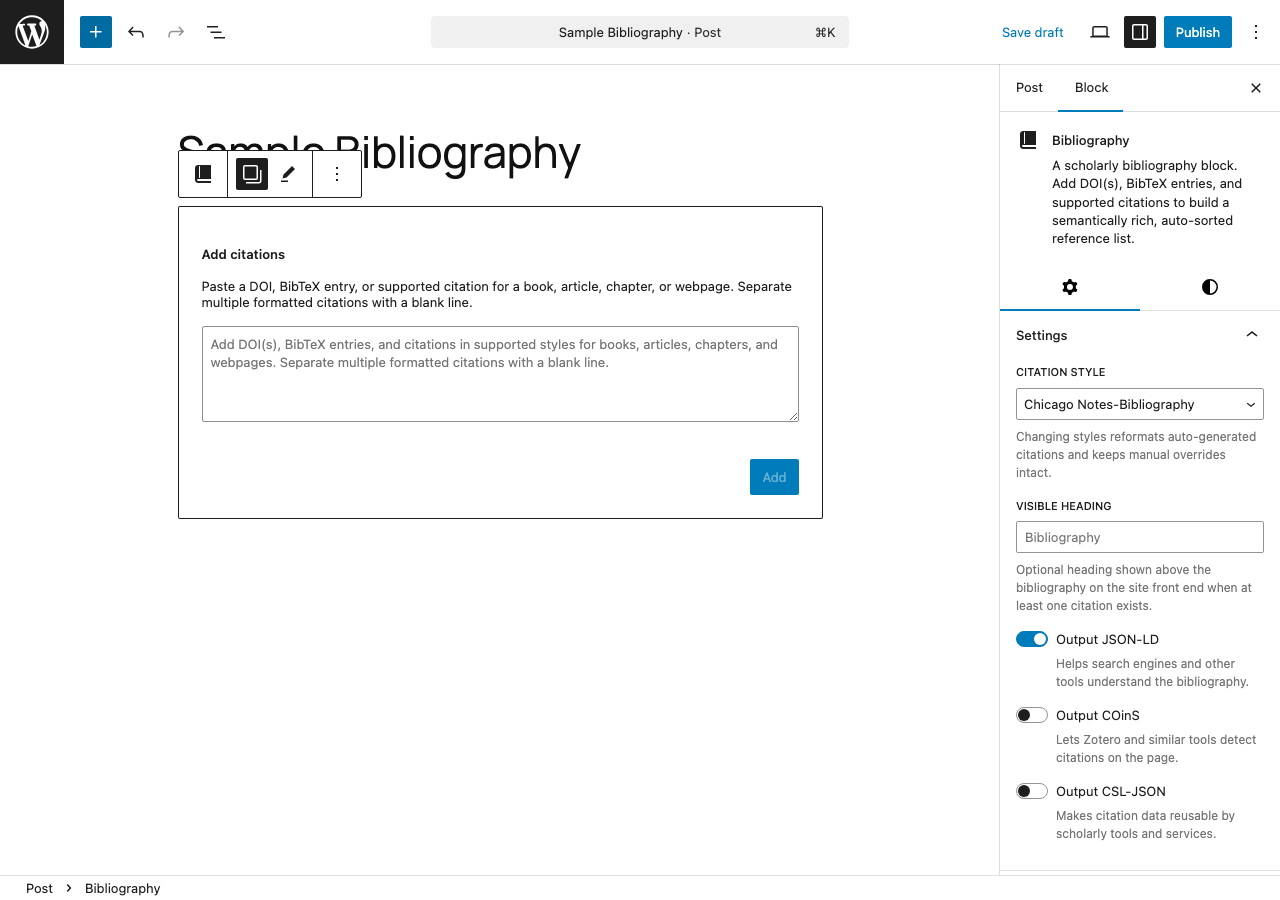Viewport: 1280px width, 900px height.
Task: Click the desktop preview laptop icon
Action: [x=1099, y=32]
